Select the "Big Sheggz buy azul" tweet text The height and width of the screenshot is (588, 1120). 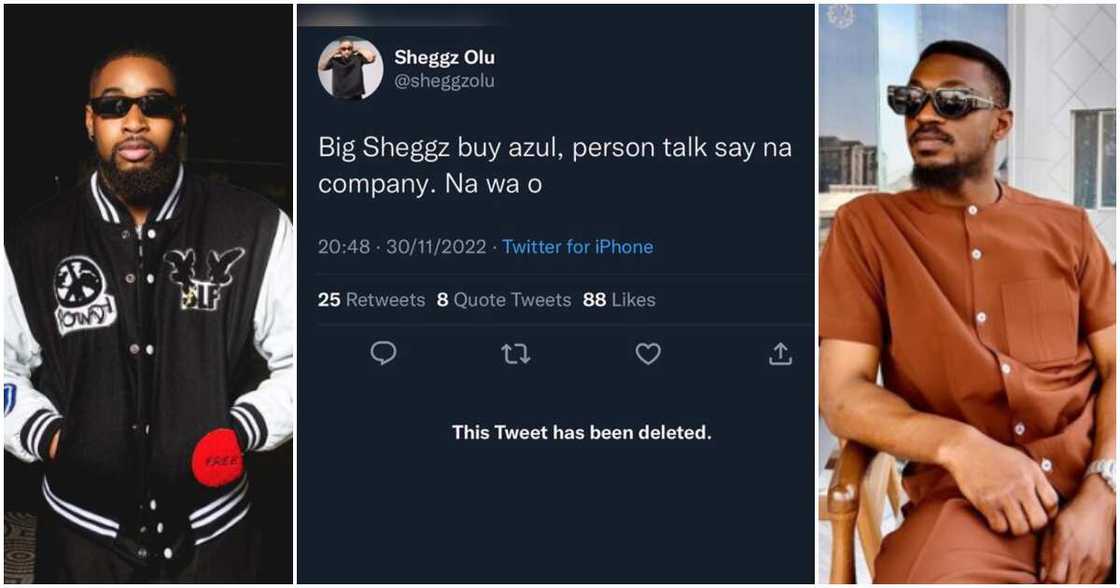pyautogui.click(x=555, y=166)
